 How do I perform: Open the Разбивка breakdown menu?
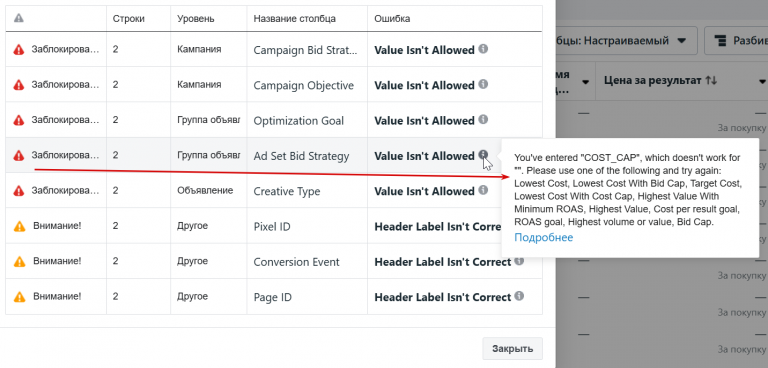tap(736, 41)
